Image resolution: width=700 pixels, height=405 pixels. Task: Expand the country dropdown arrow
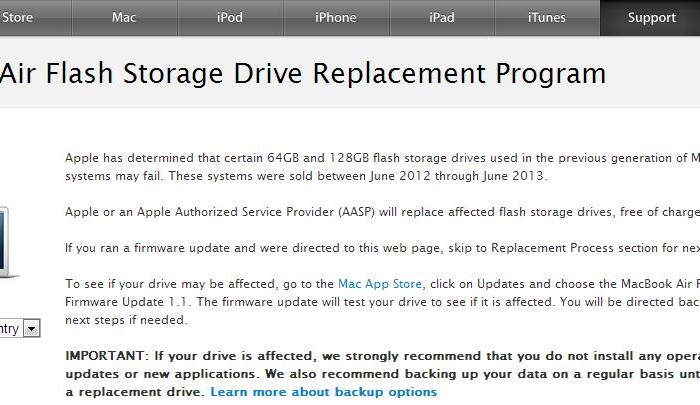(31, 328)
